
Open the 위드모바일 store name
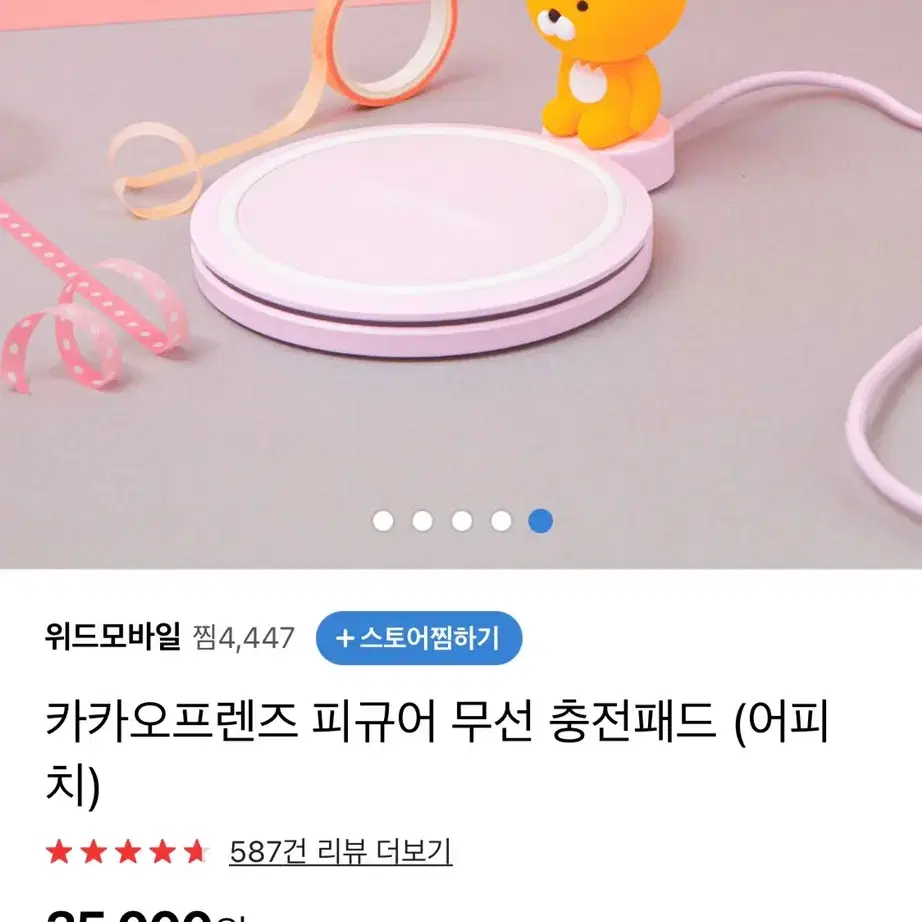[113, 637]
